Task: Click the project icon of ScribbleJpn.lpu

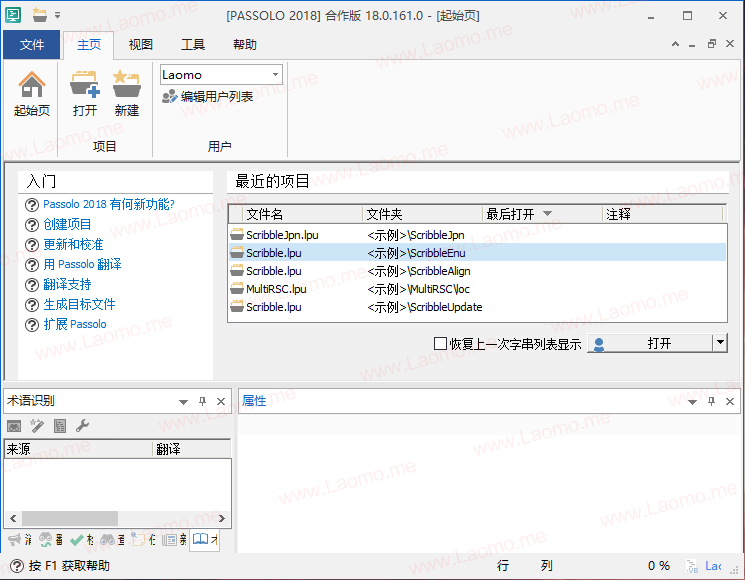Action: tap(237, 234)
